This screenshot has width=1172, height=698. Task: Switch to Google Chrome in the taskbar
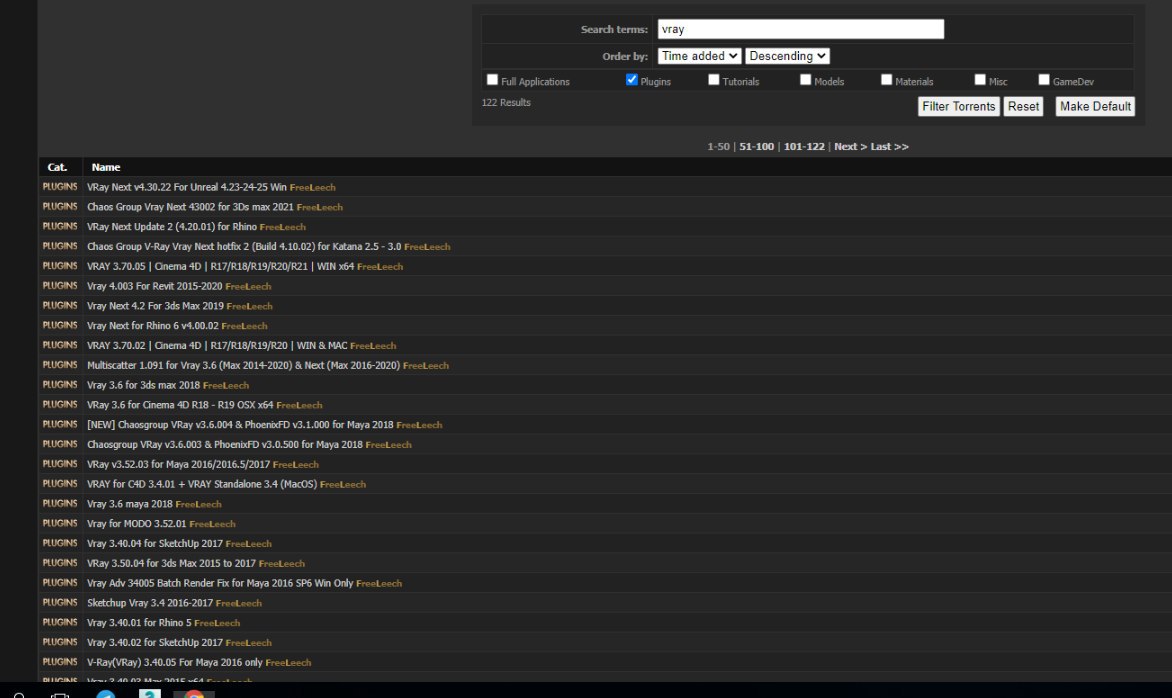tap(194, 694)
